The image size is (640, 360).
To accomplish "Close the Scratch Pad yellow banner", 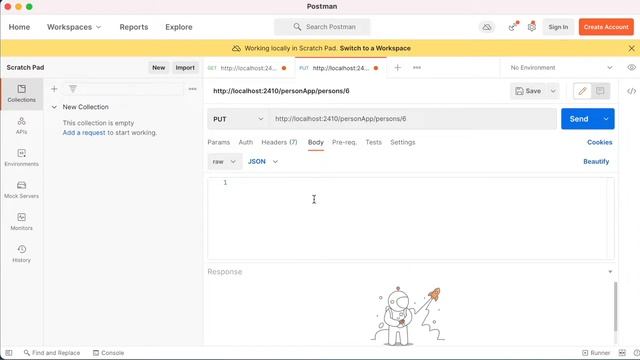I will (631, 48).
